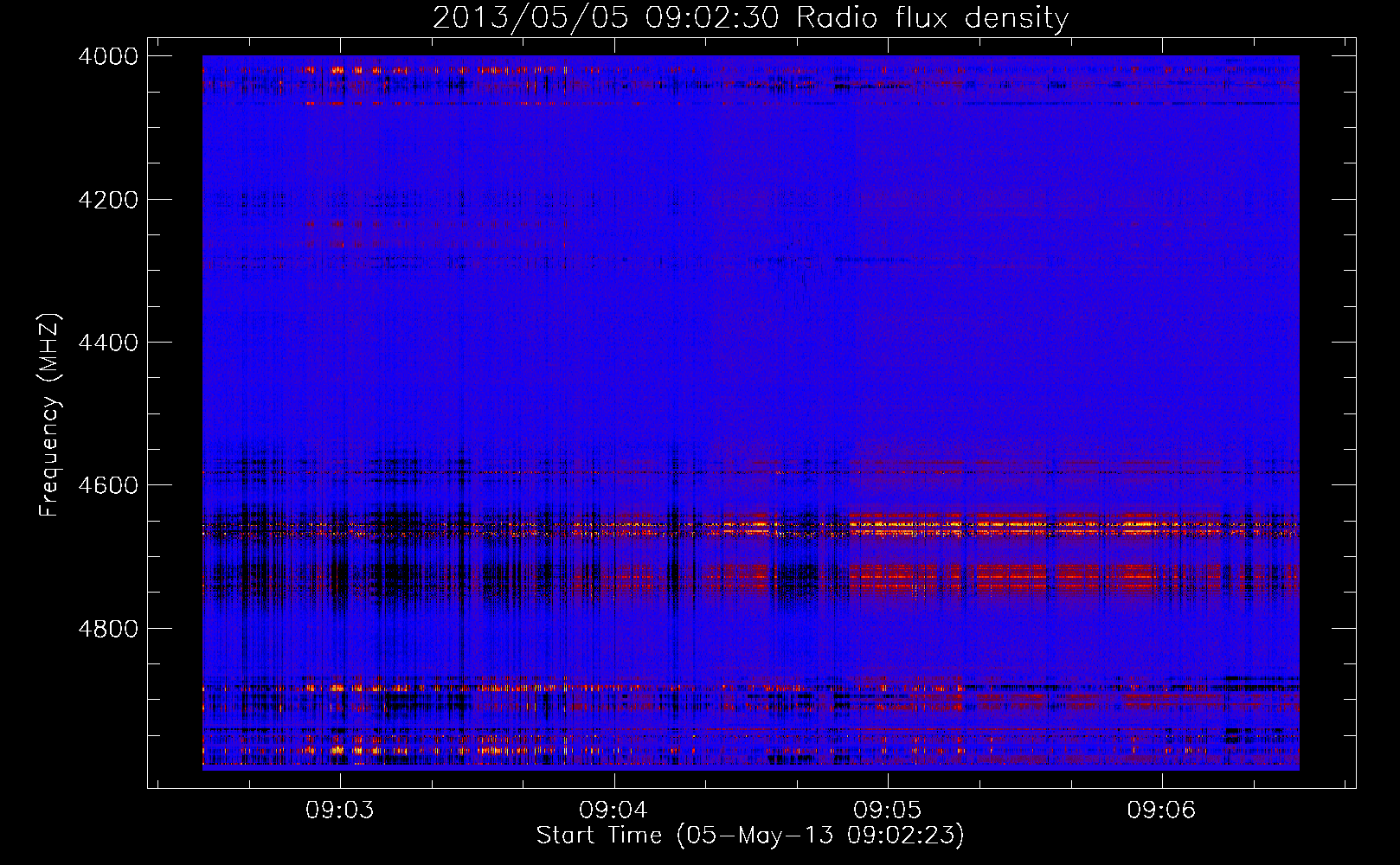Click the 4400 frequency axis label

click(108, 343)
